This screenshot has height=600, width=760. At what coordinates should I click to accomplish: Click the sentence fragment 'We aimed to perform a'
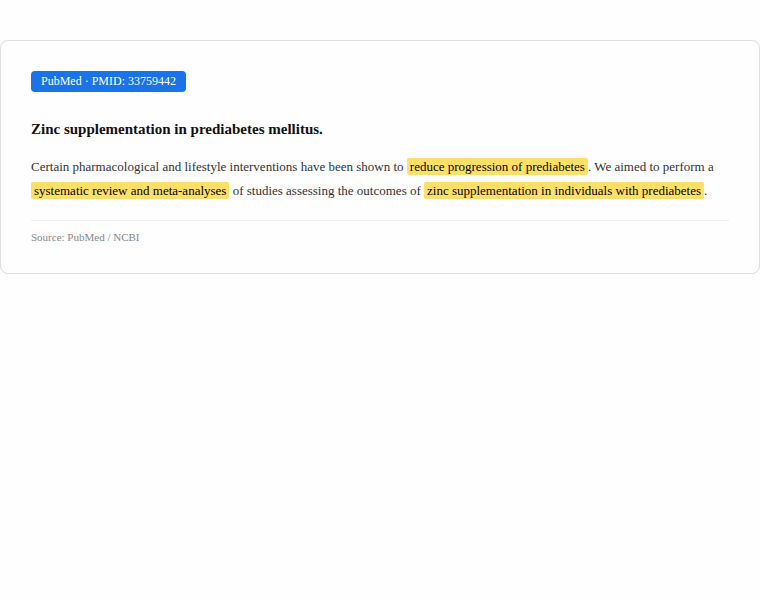[654, 167]
